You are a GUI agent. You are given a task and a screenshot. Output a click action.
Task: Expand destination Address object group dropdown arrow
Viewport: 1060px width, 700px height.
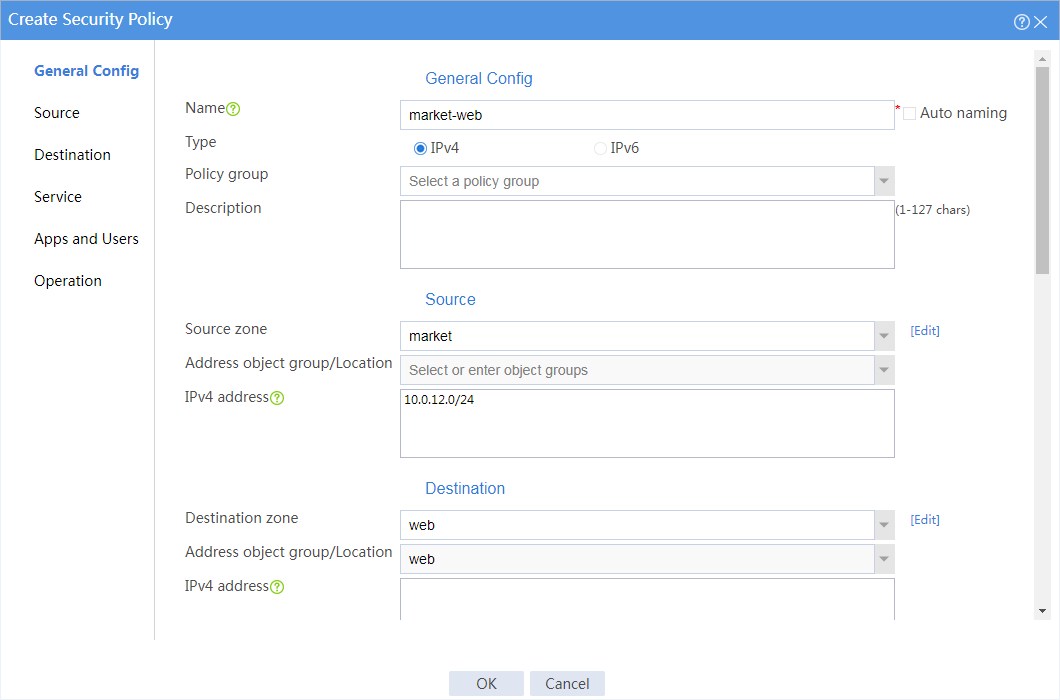click(884, 559)
